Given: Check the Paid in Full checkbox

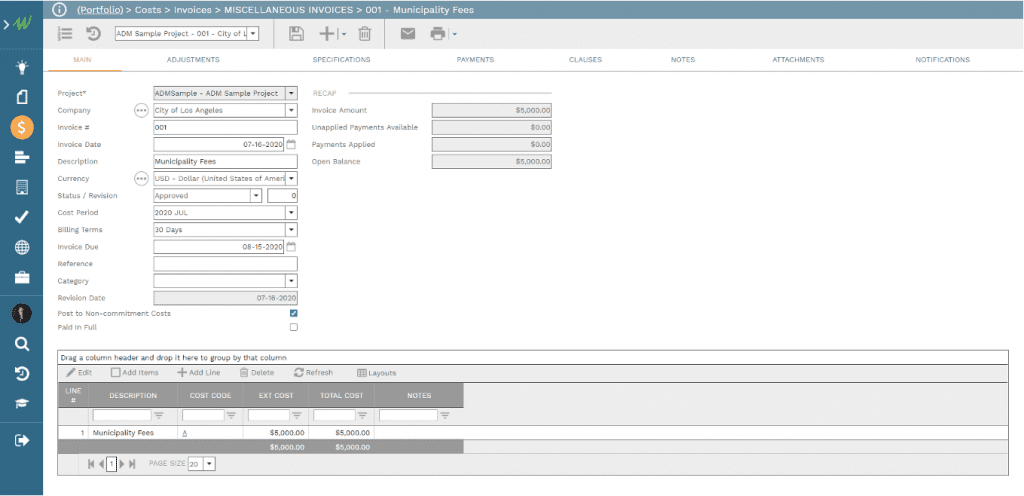Looking at the screenshot, I should coord(293,327).
